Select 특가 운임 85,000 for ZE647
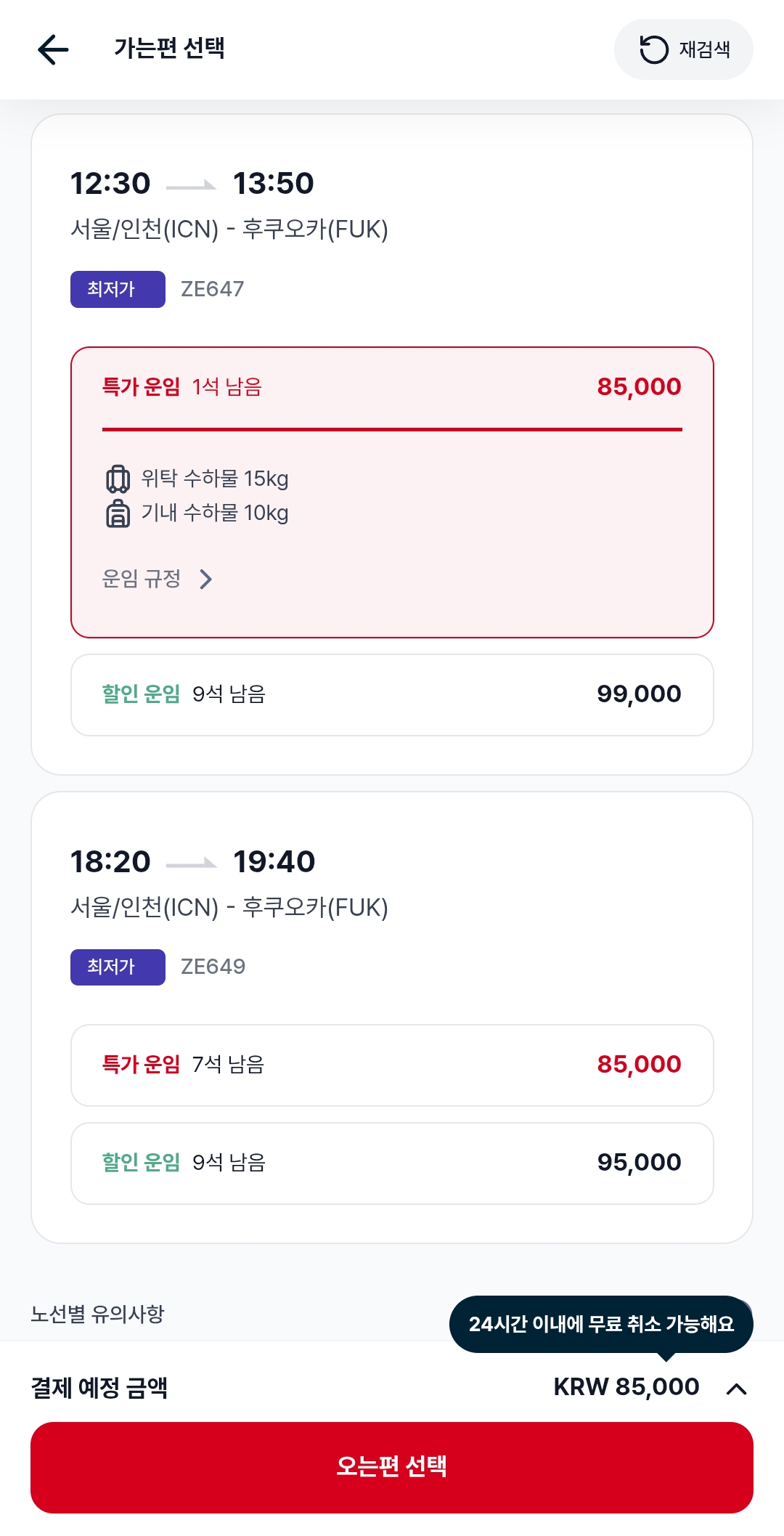 392,387
